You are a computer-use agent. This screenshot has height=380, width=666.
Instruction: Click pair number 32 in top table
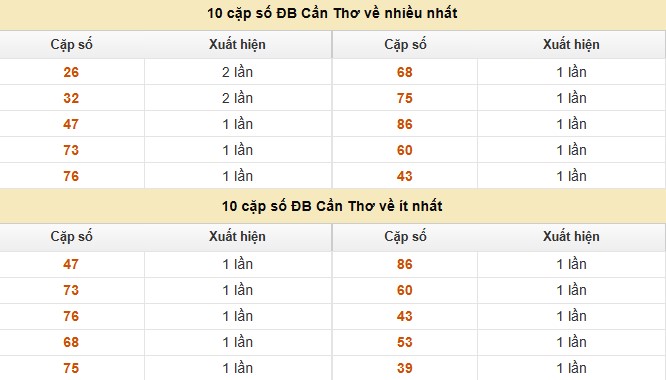click(71, 98)
